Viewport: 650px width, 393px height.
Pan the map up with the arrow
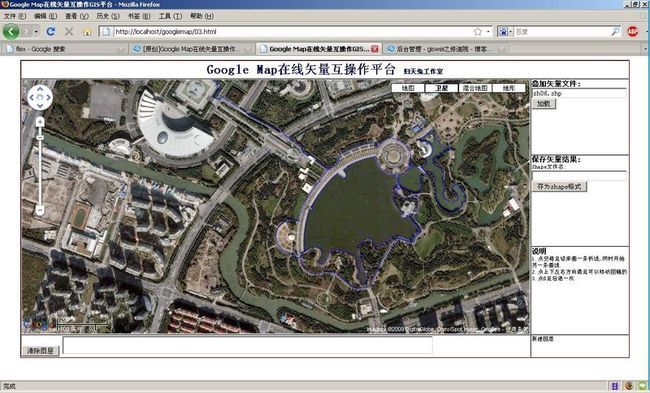40,90
